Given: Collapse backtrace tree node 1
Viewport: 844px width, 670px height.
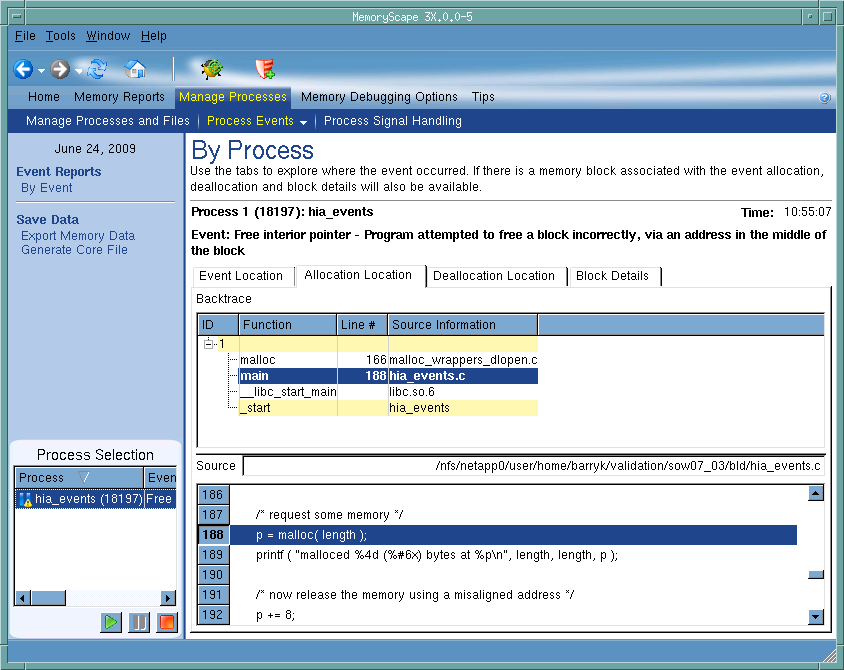Looking at the screenshot, I should click(210, 343).
